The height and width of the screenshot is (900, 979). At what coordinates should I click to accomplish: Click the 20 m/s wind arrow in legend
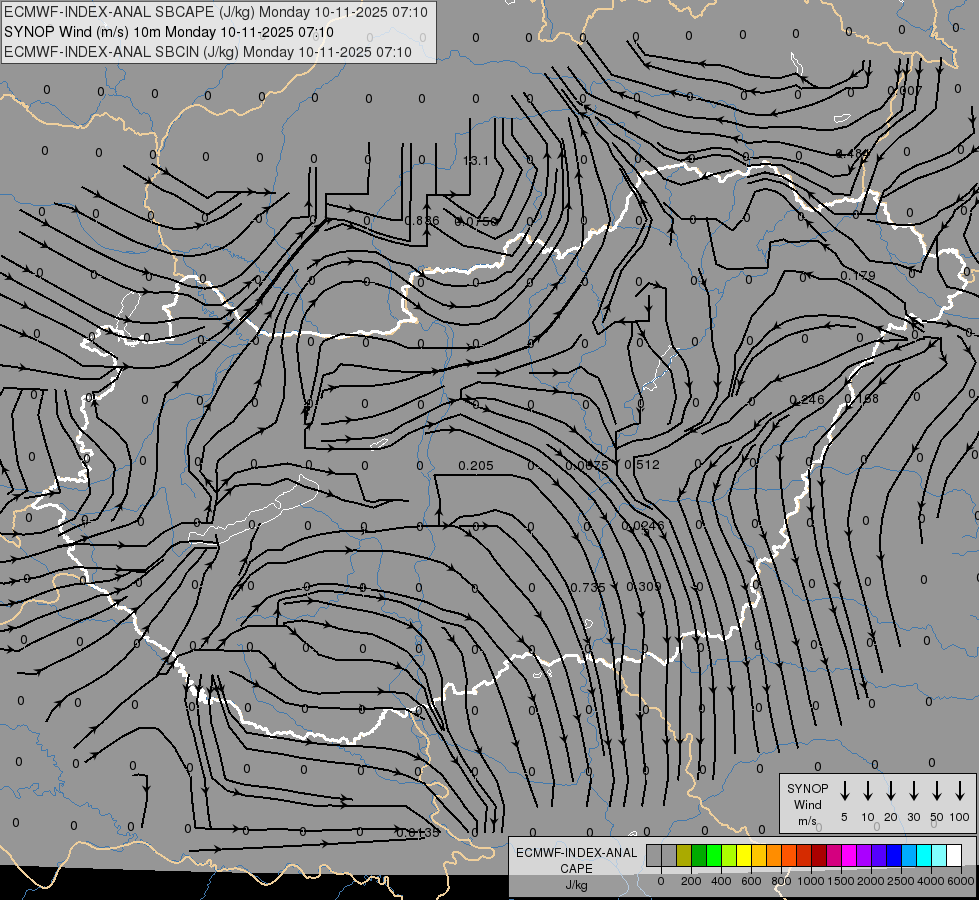point(891,790)
